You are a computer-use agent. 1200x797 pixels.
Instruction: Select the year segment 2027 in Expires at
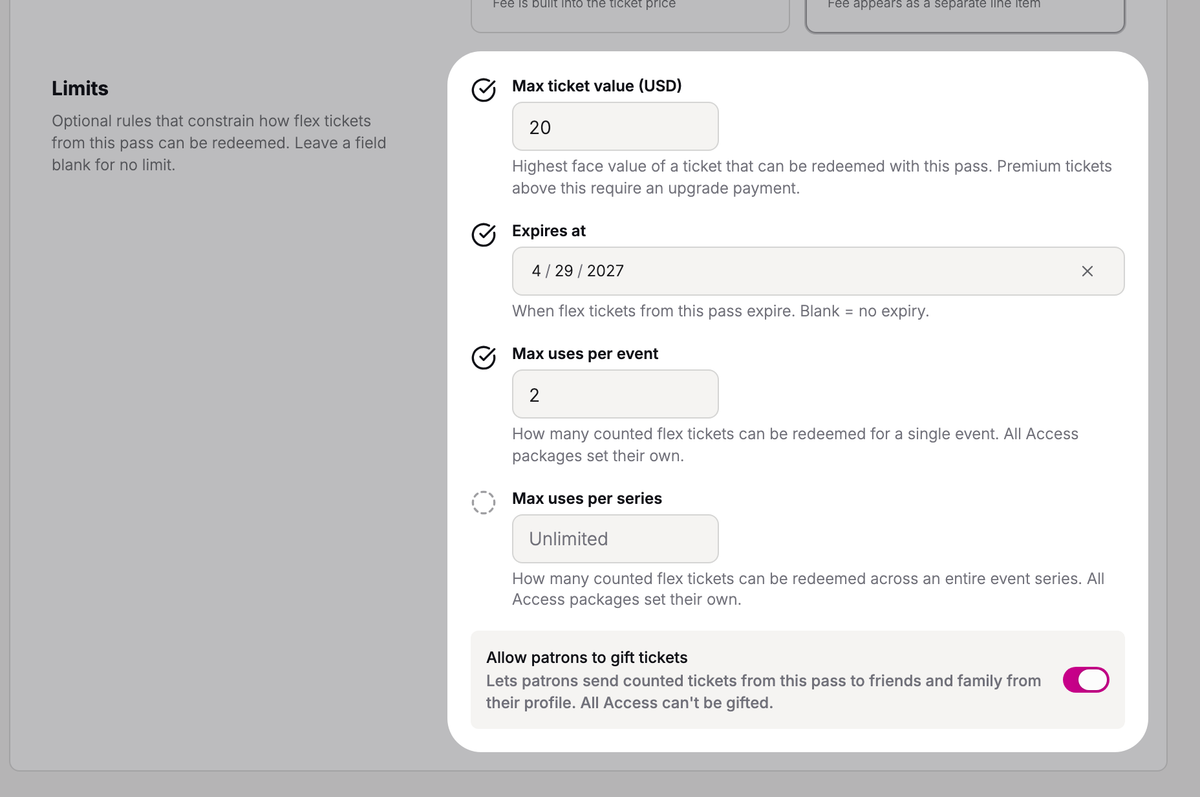coord(605,271)
